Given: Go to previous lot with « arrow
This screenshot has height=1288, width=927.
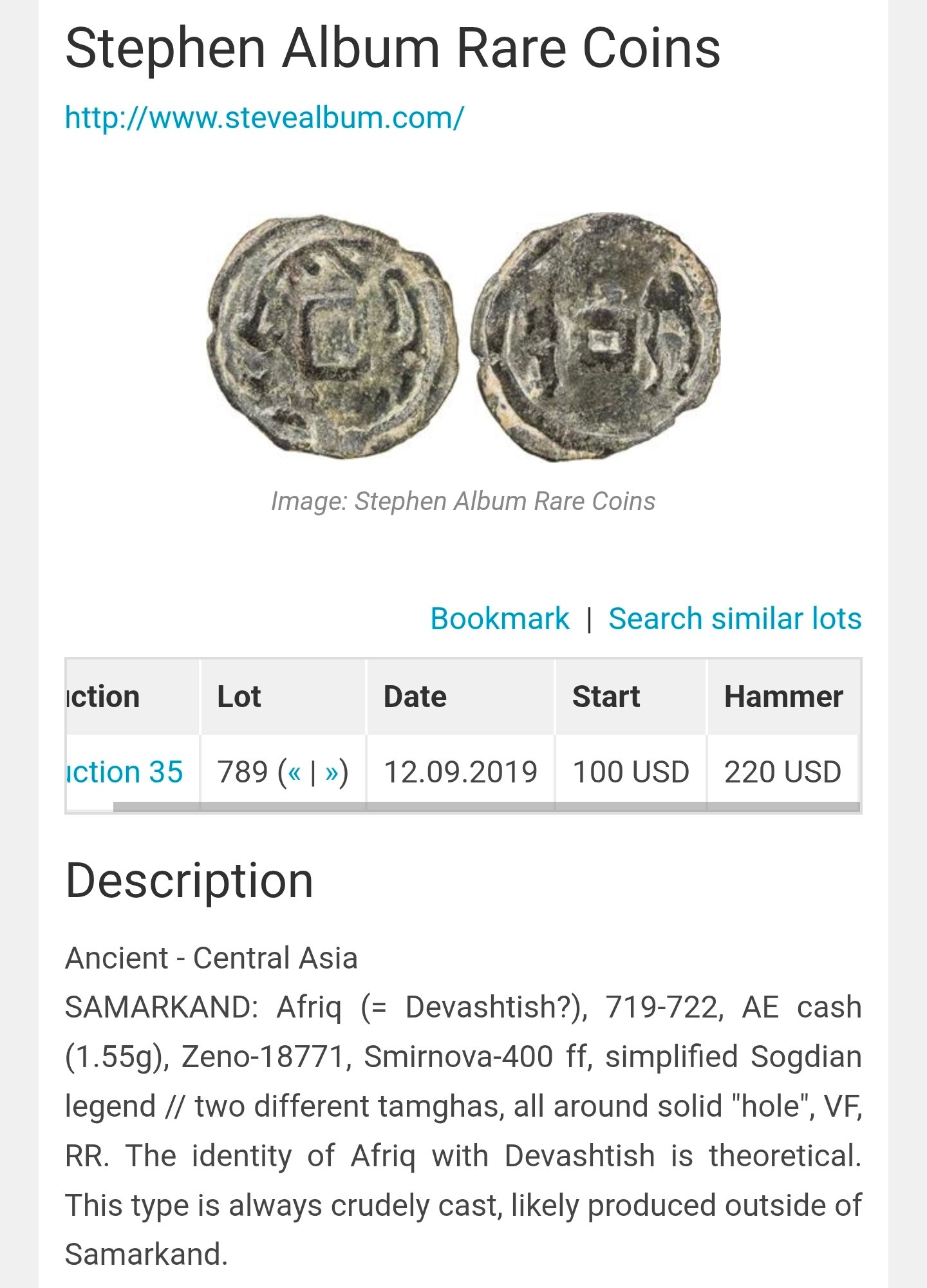Looking at the screenshot, I should coord(294,772).
